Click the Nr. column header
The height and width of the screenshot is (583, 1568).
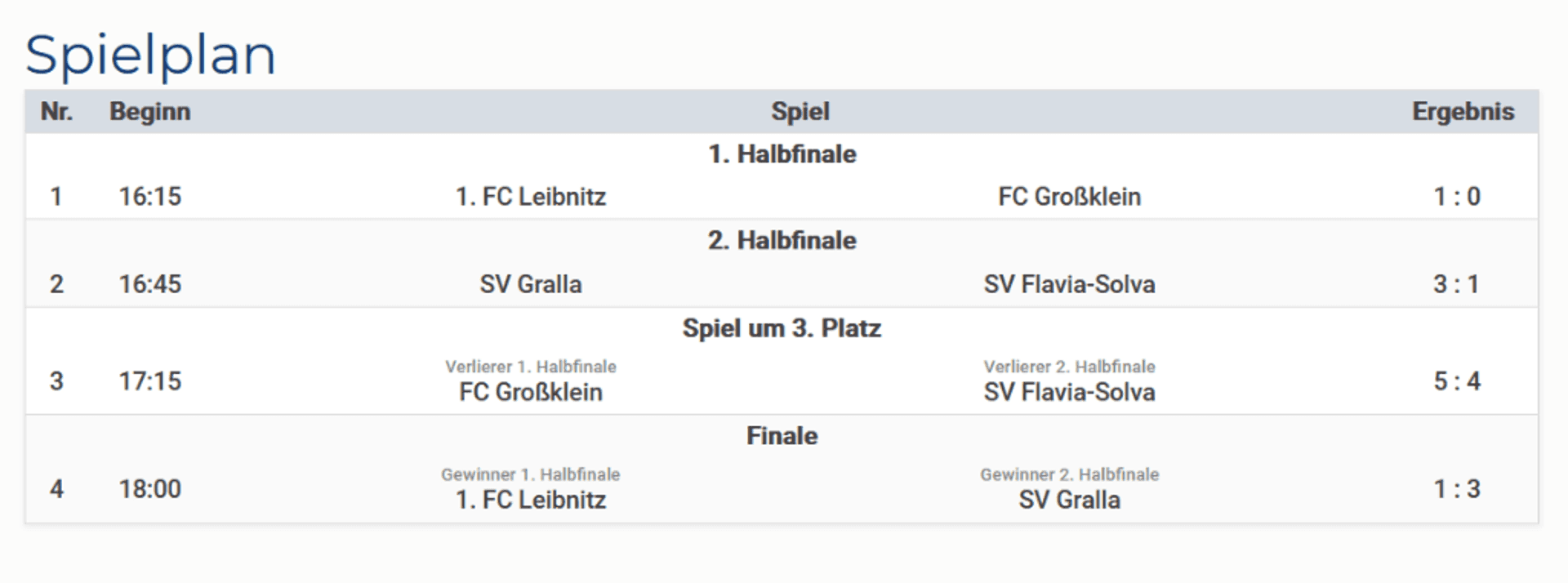point(56,112)
